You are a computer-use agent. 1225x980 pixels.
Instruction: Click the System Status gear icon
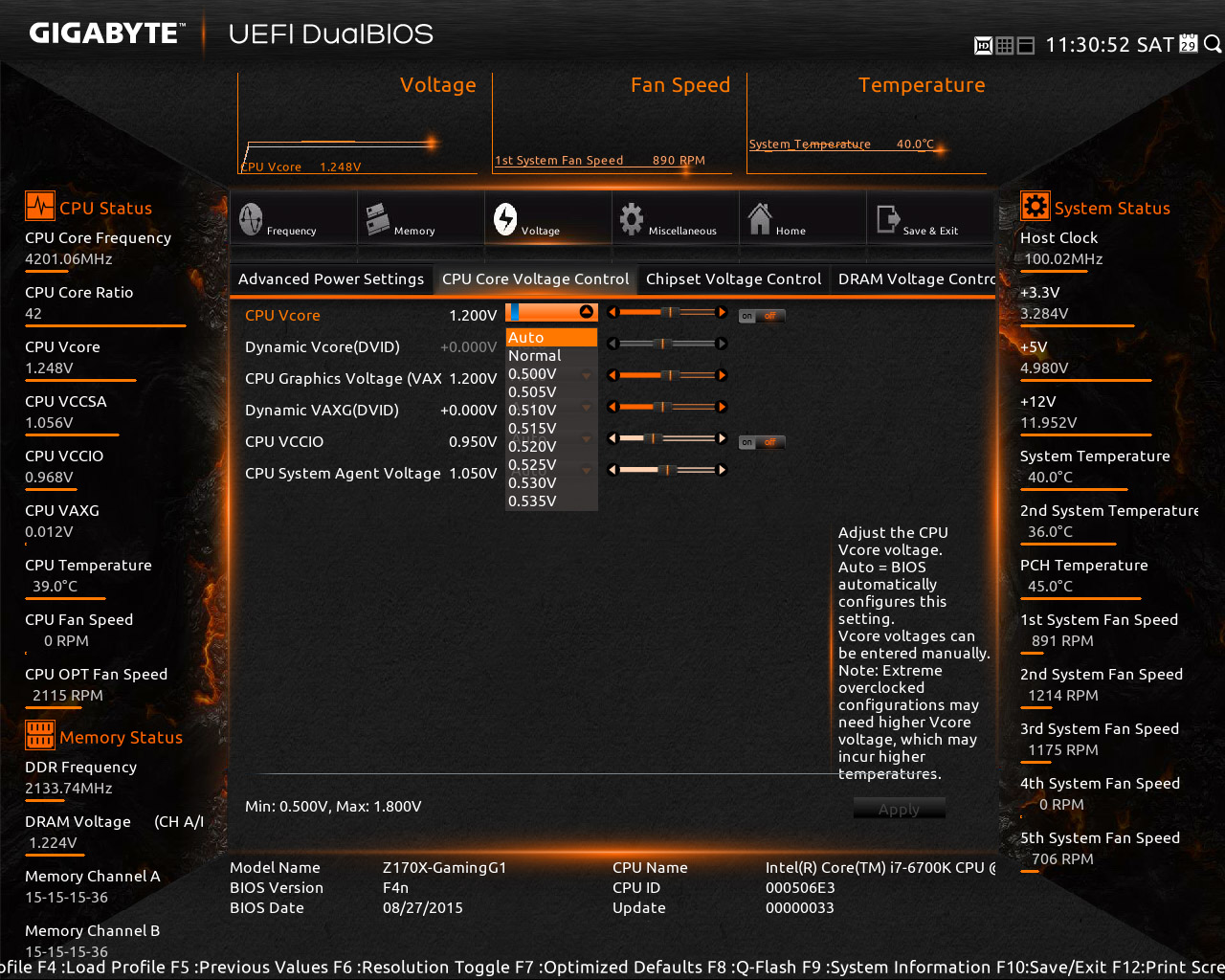pos(1035,207)
